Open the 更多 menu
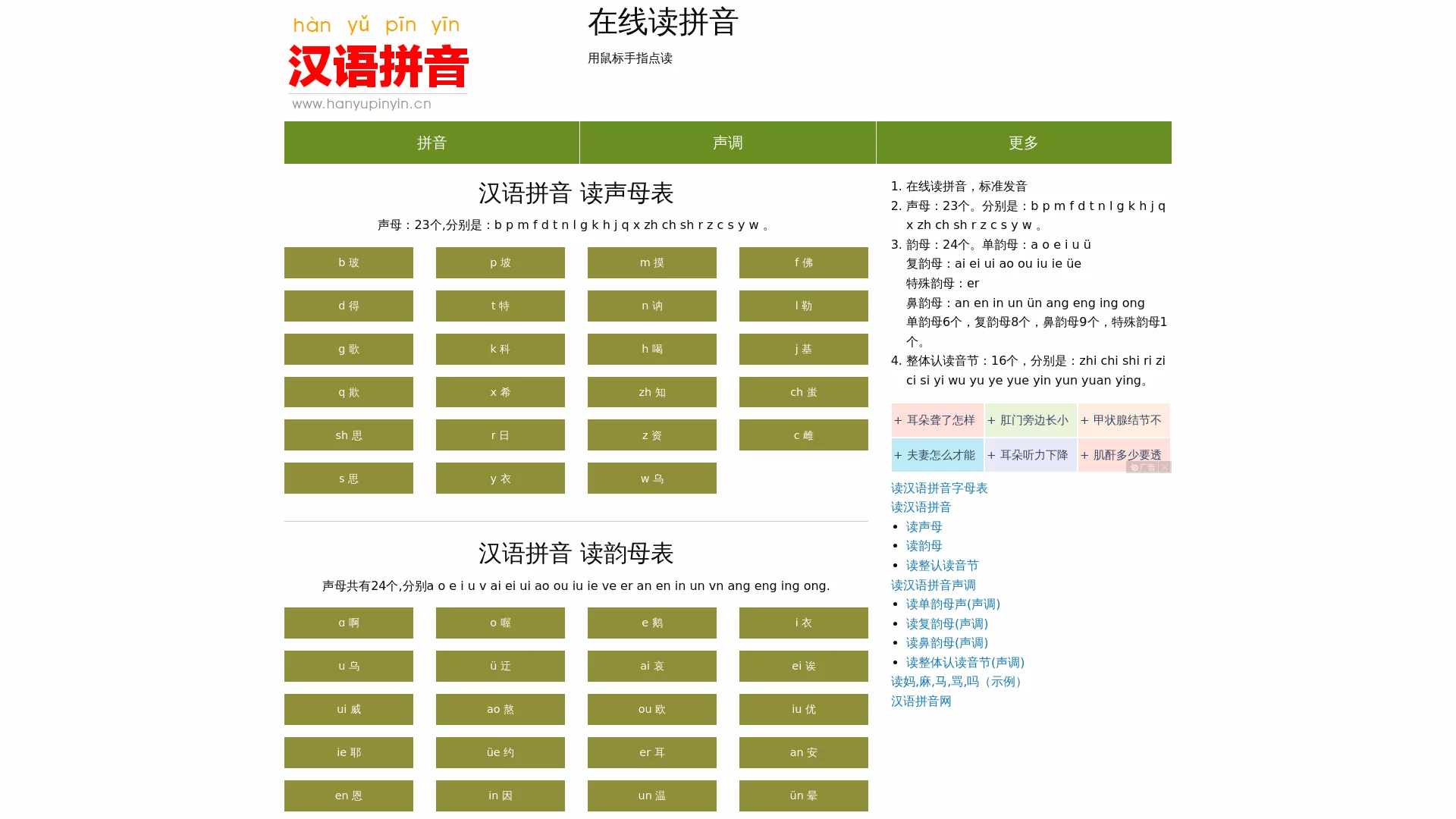The width and height of the screenshot is (1456, 819). 1023,143
